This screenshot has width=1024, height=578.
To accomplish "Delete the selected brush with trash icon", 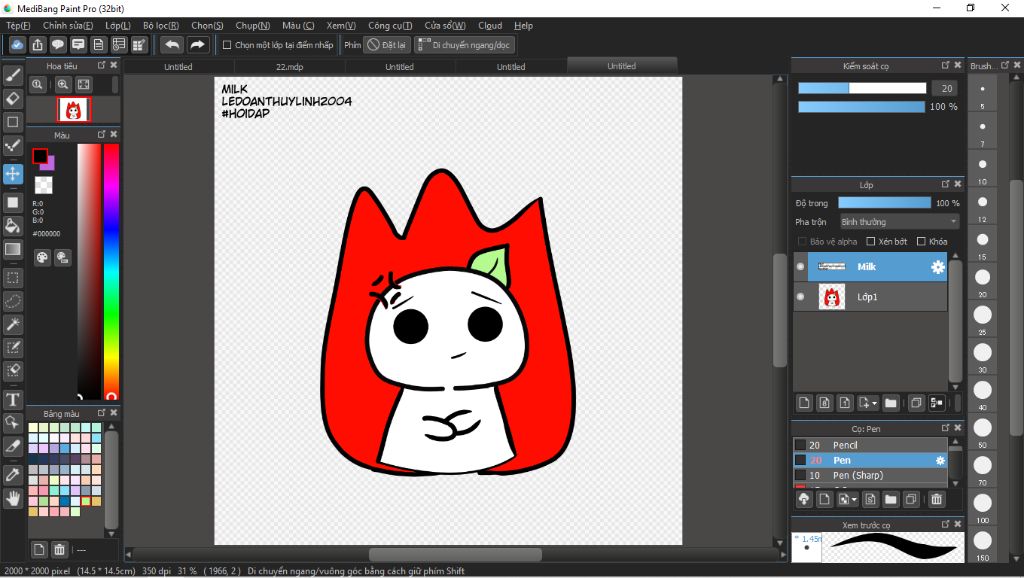I will pos(936,500).
